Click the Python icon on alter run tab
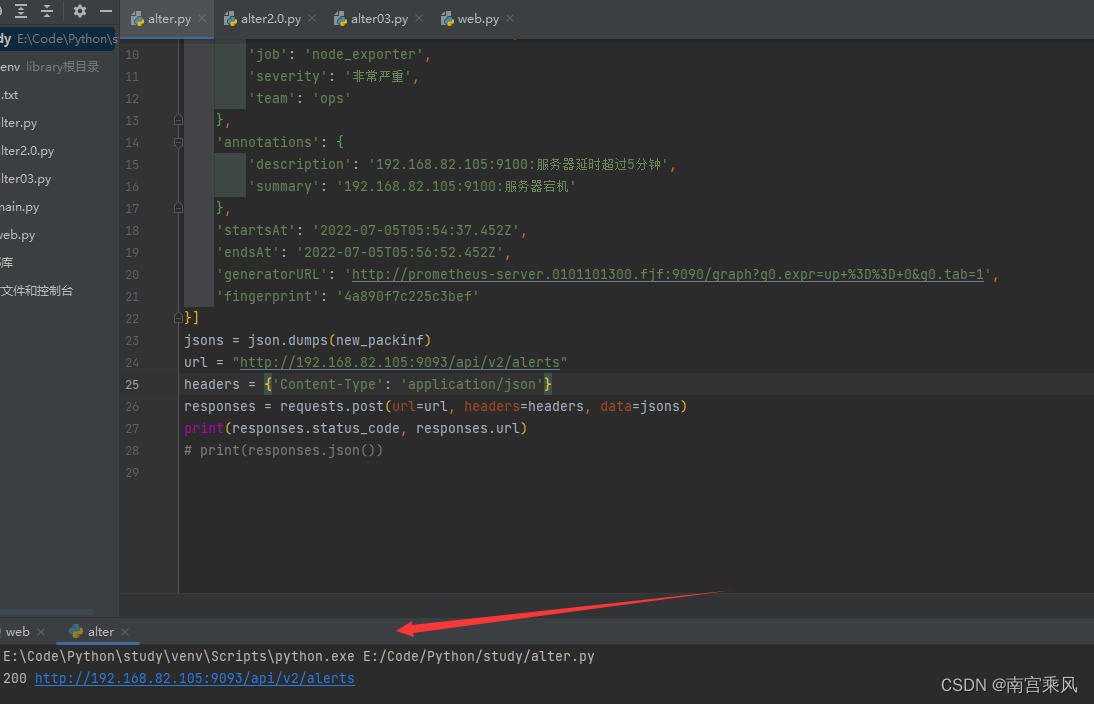Screen dimensions: 1094x704 pyautogui.click(x=76, y=631)
